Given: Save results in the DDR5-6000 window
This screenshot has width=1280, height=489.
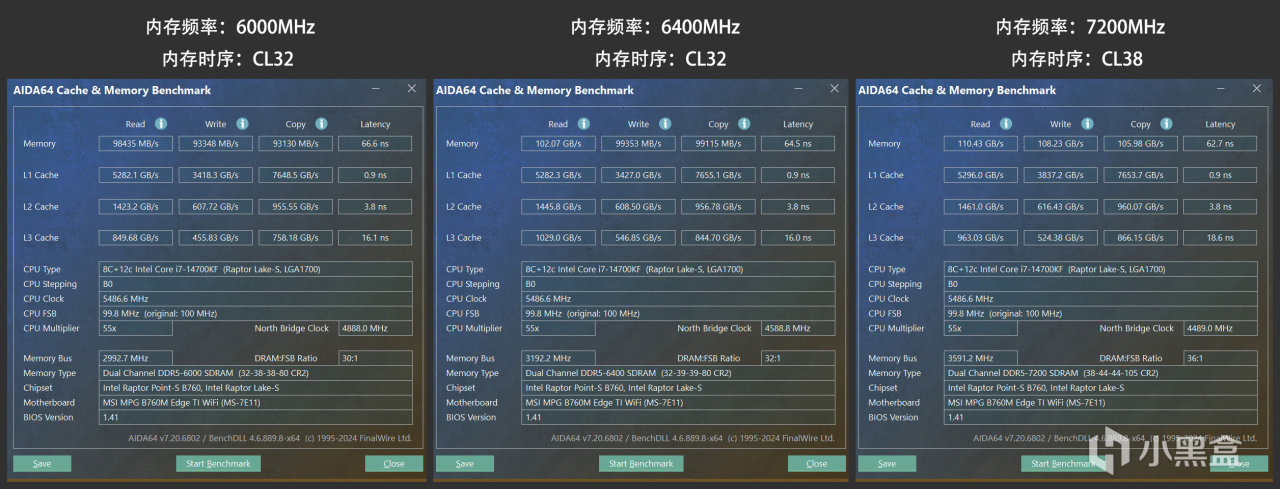Looking at the screenshot, I should (x=42, y=464).
